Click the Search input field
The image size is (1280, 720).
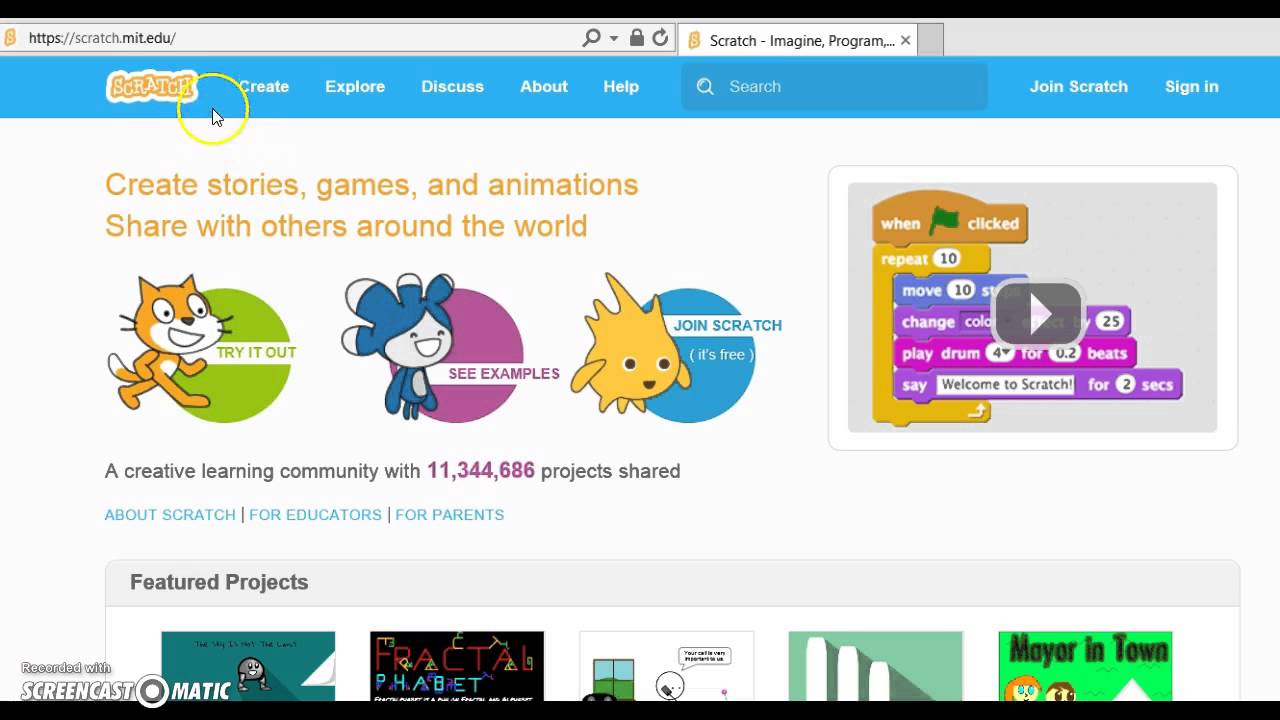[x=835, y=87]
